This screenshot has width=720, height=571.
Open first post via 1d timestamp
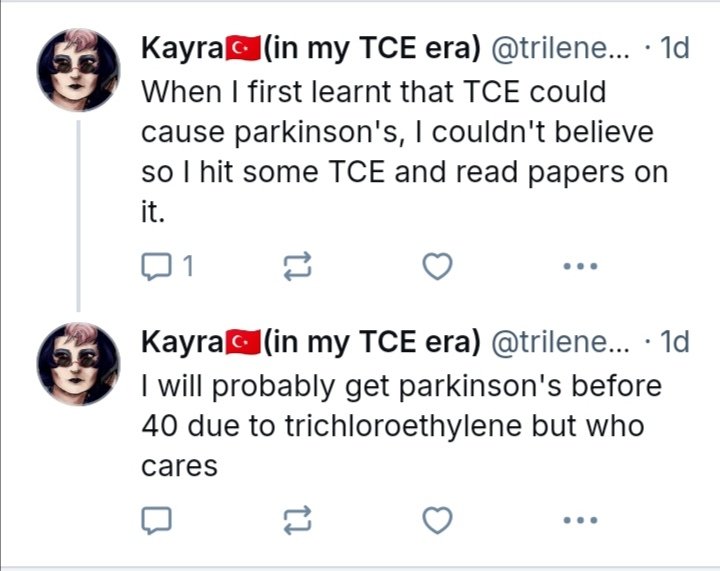pos(674,47)
